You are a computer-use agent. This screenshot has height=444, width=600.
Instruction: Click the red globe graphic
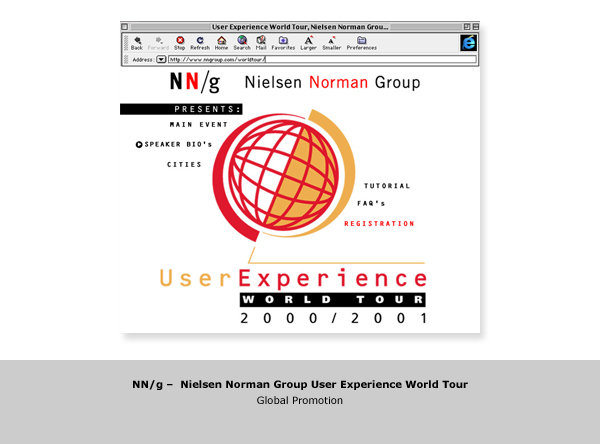pyautogui.click(x=284, y=174)
